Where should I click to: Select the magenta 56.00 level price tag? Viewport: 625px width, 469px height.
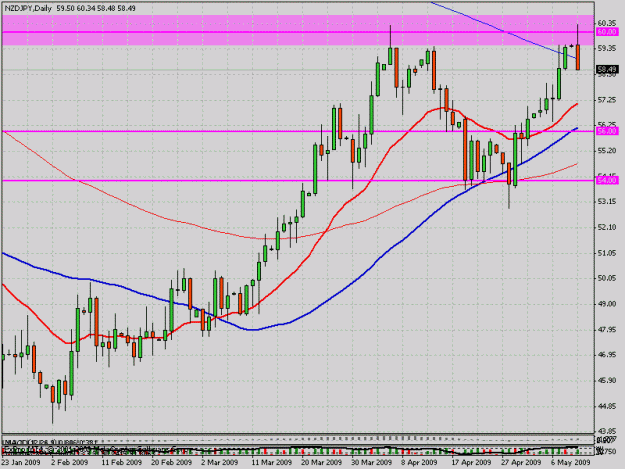607,131
